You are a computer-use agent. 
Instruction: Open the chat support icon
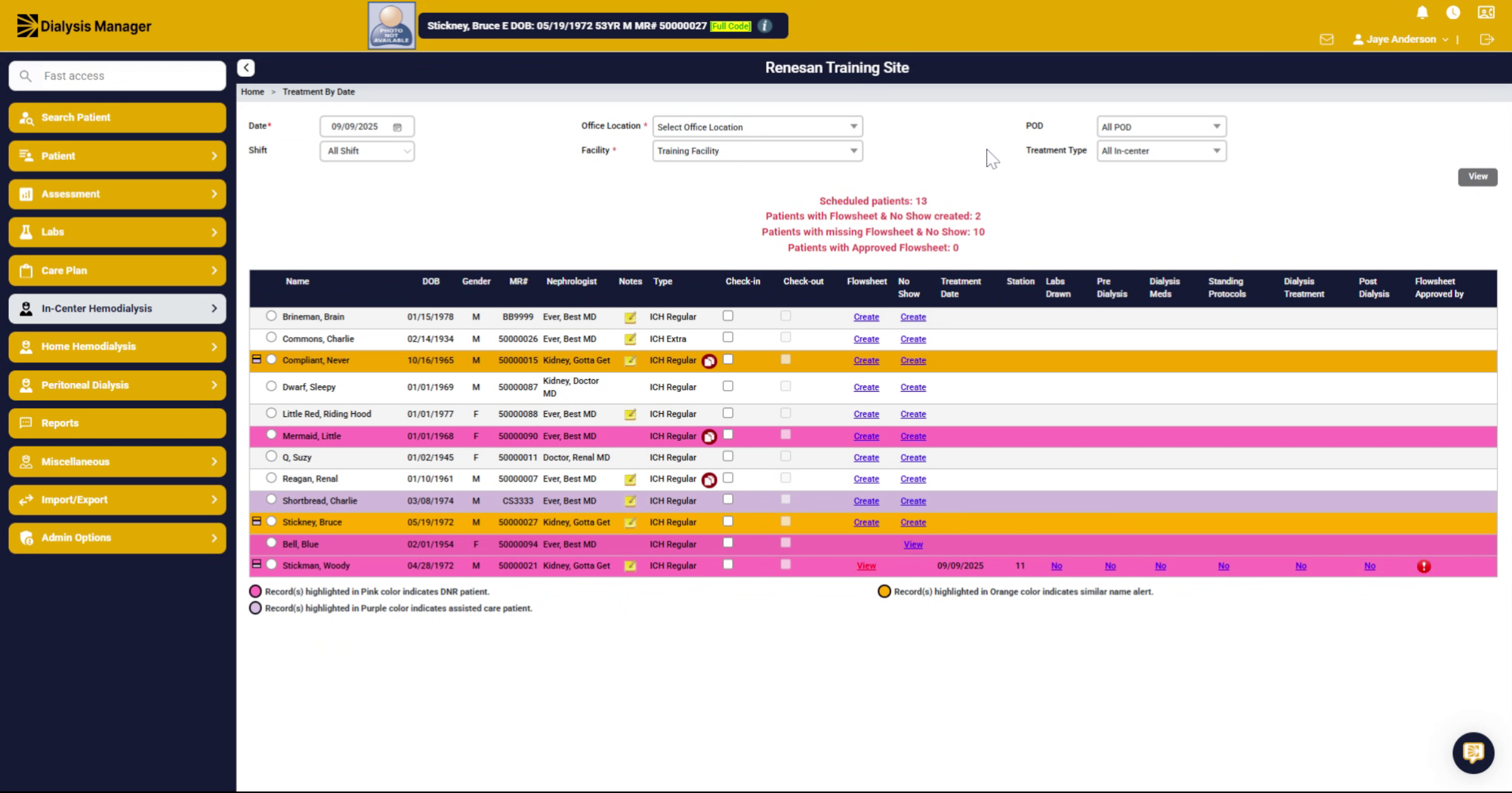pos(1473,752)
